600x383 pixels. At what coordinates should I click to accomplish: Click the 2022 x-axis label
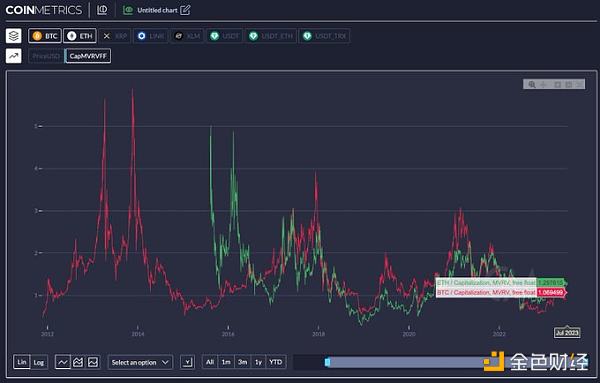pyautogui.click(x=499, y=334)
